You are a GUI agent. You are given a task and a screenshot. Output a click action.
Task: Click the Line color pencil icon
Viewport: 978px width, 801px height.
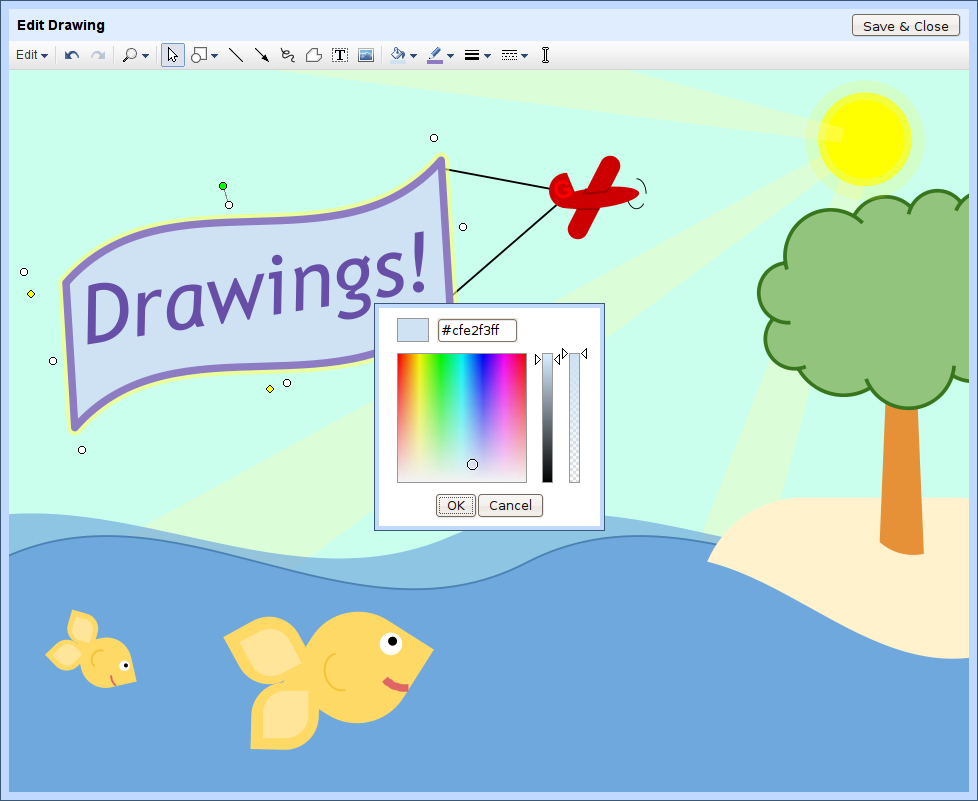coord(435,55)
